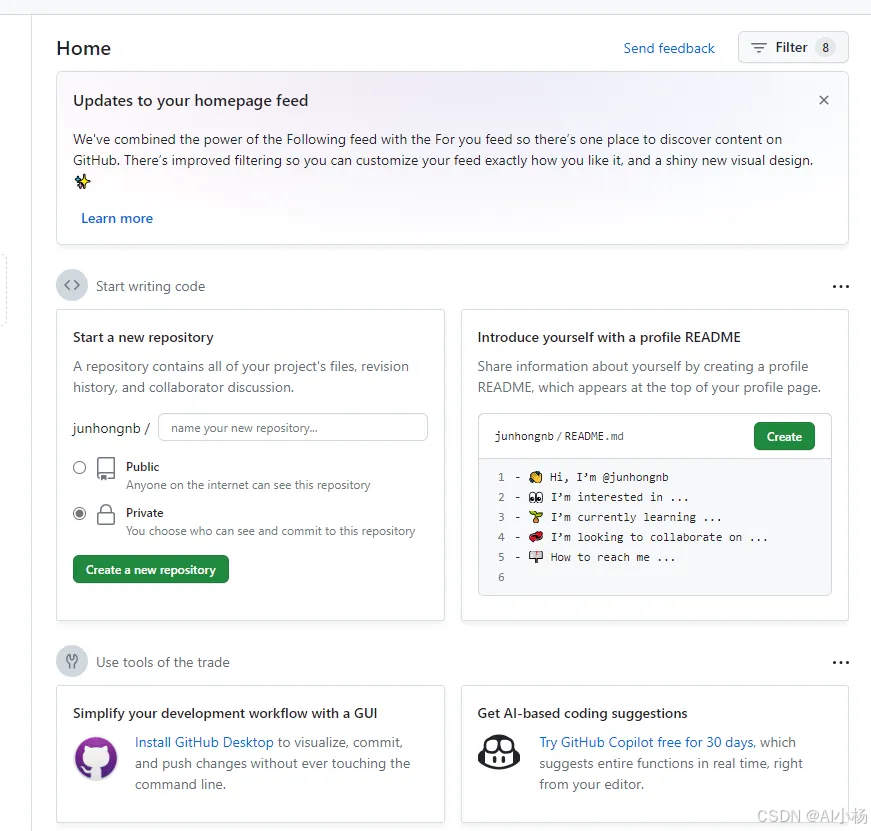The height and width of the screenshot is (831, 871).
Task: Select the Private repository radio button
Action: tap(79, 514)
